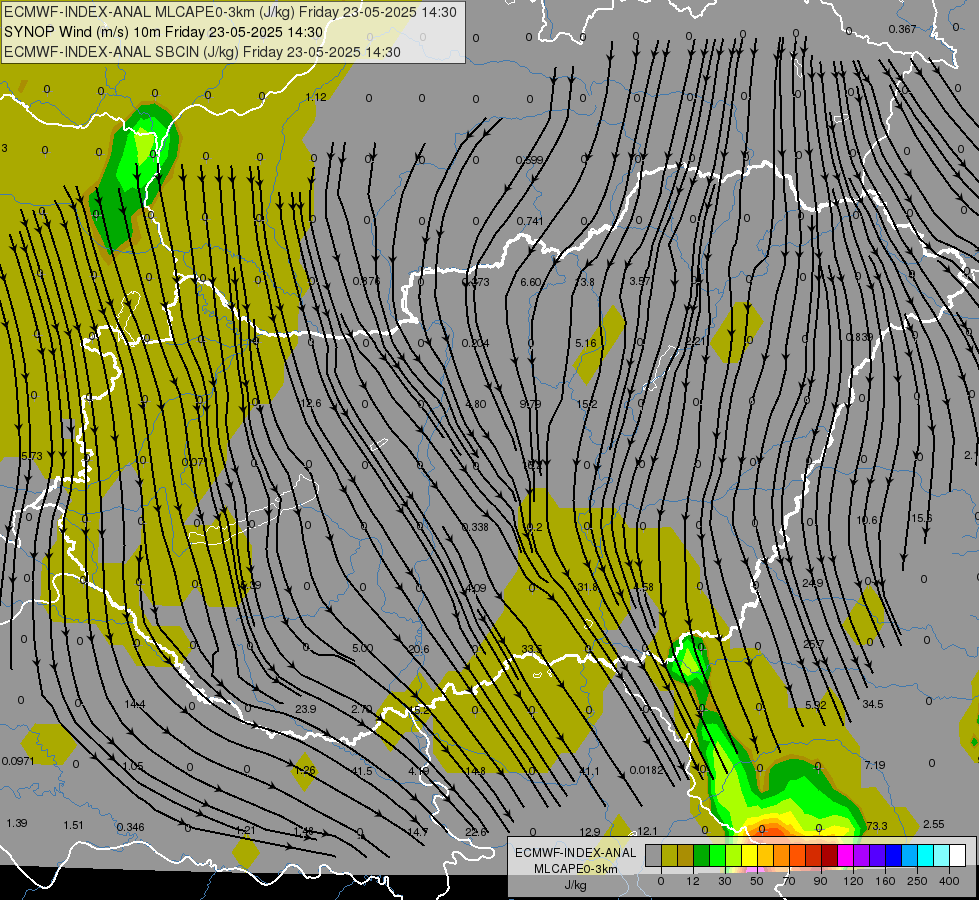Click the 15.6 value on the map

tap(922, 518)
